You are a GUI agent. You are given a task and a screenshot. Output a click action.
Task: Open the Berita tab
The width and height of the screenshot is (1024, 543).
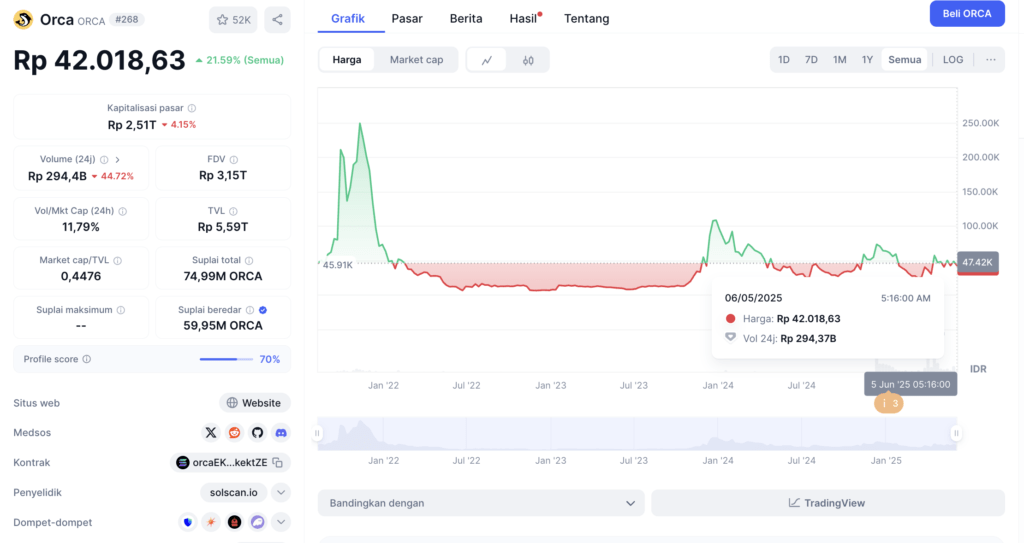point(466,18)
